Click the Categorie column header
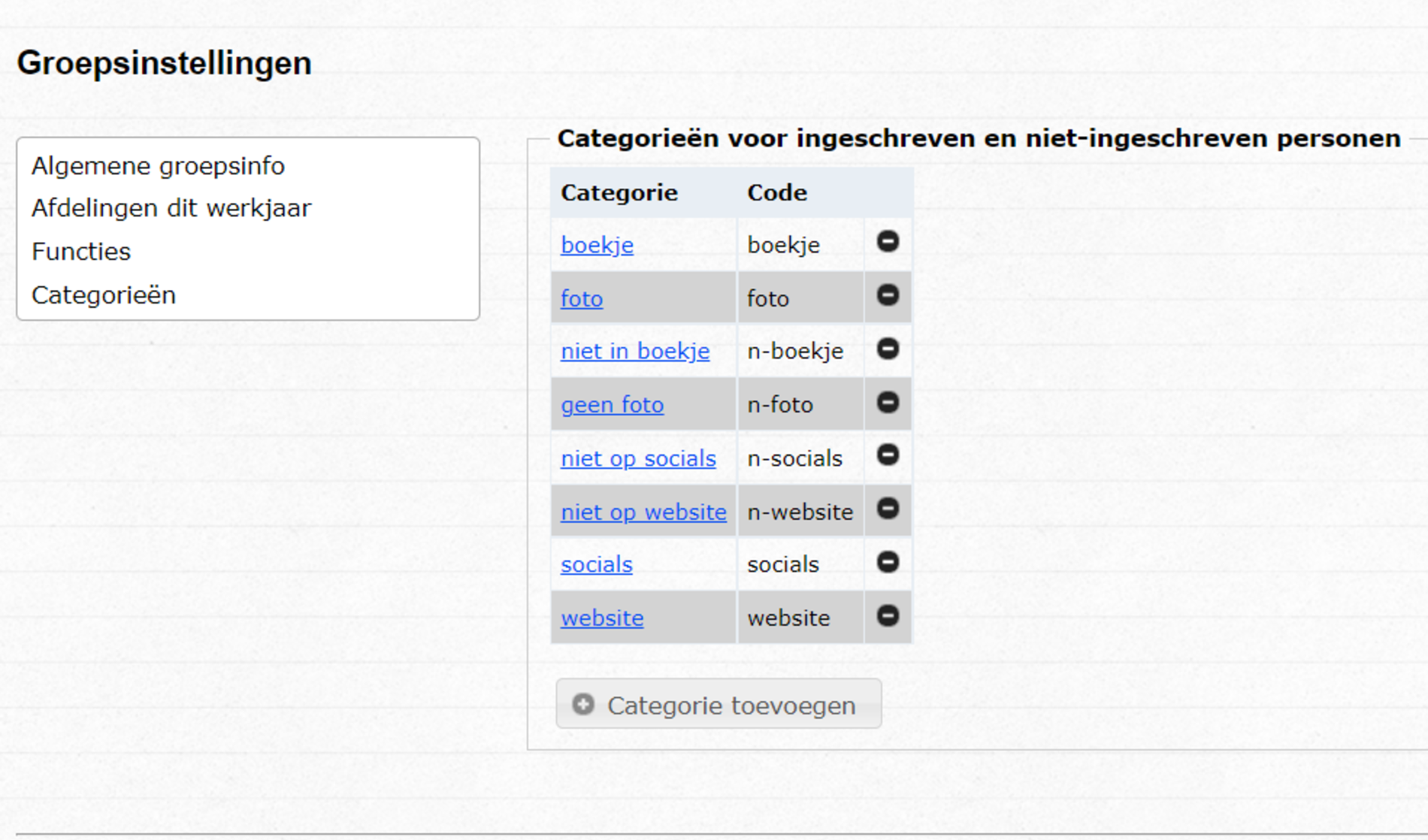Image resolution: width=1428 pixels, height=840 pixels. tap(619, 193)
